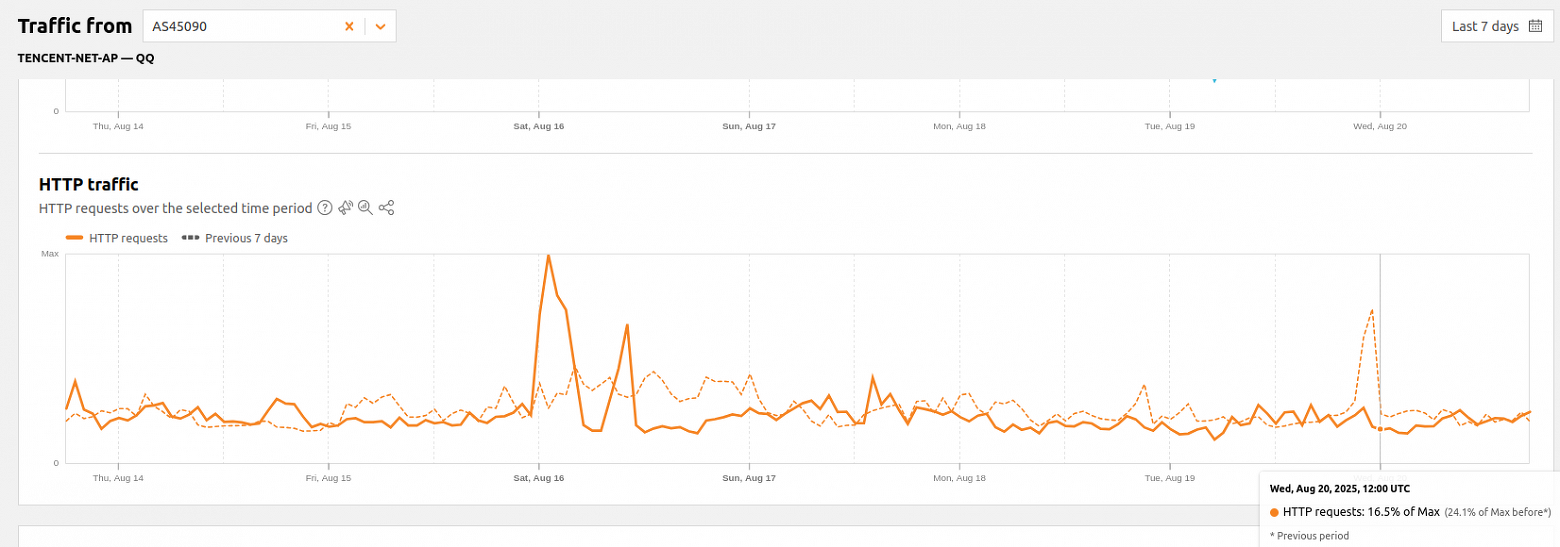
Task: Open the help icon beside HTTP requests description
Action: (x=324, y=208)
